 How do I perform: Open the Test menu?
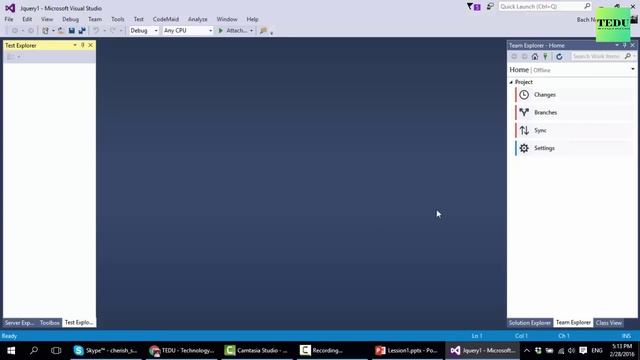click(139, 19)
